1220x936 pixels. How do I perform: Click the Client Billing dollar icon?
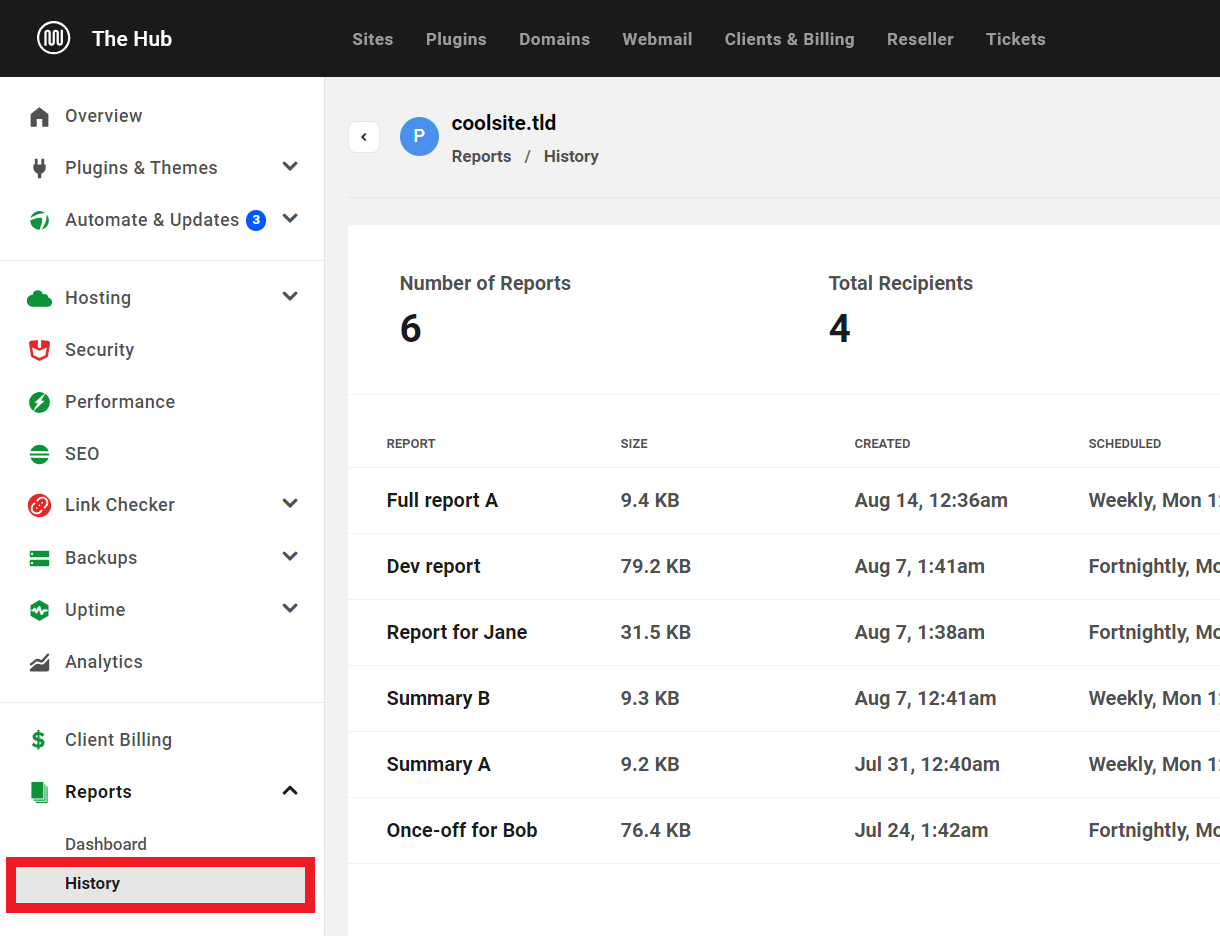[x=38, y=740]
